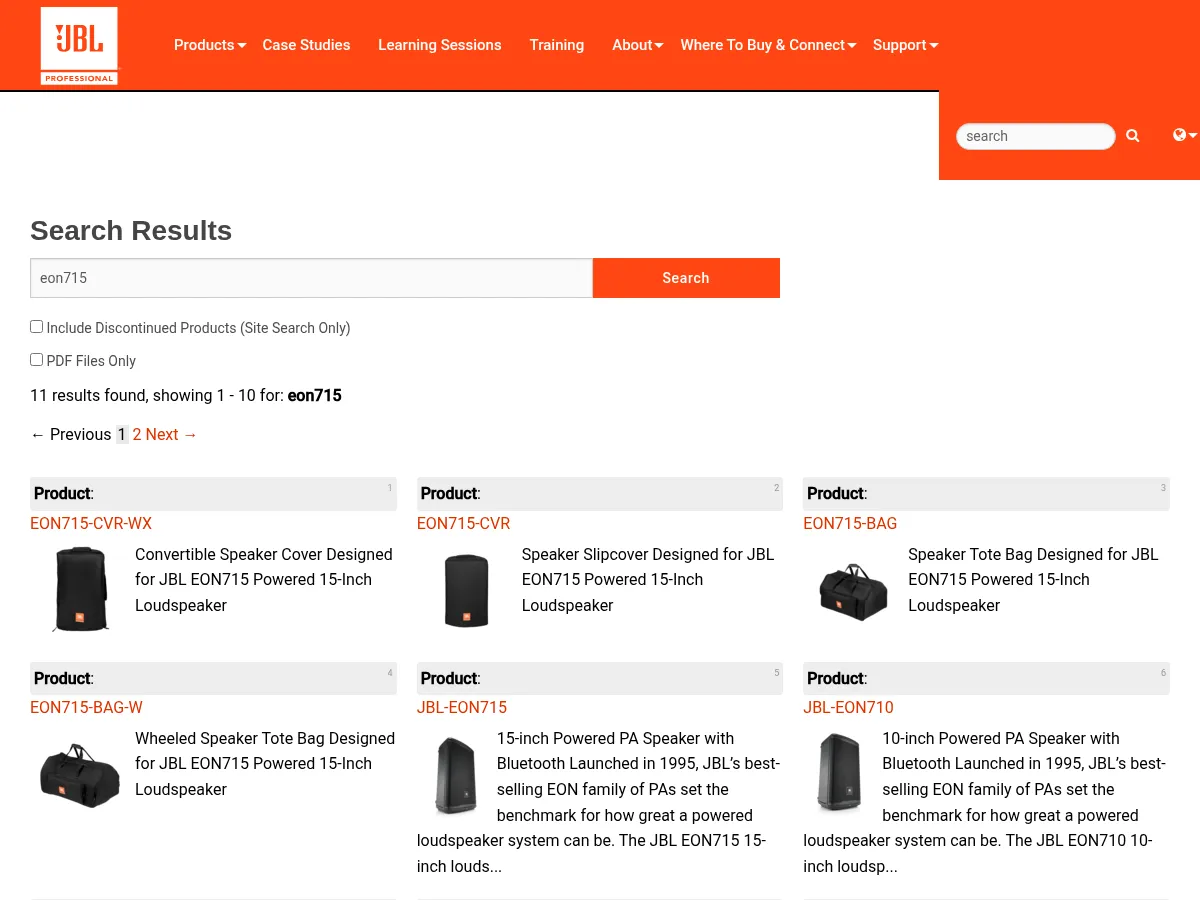Screen dimensions: 1200x900
Task: Expand the Support dropdown
Action: click(x=899, y=45)
